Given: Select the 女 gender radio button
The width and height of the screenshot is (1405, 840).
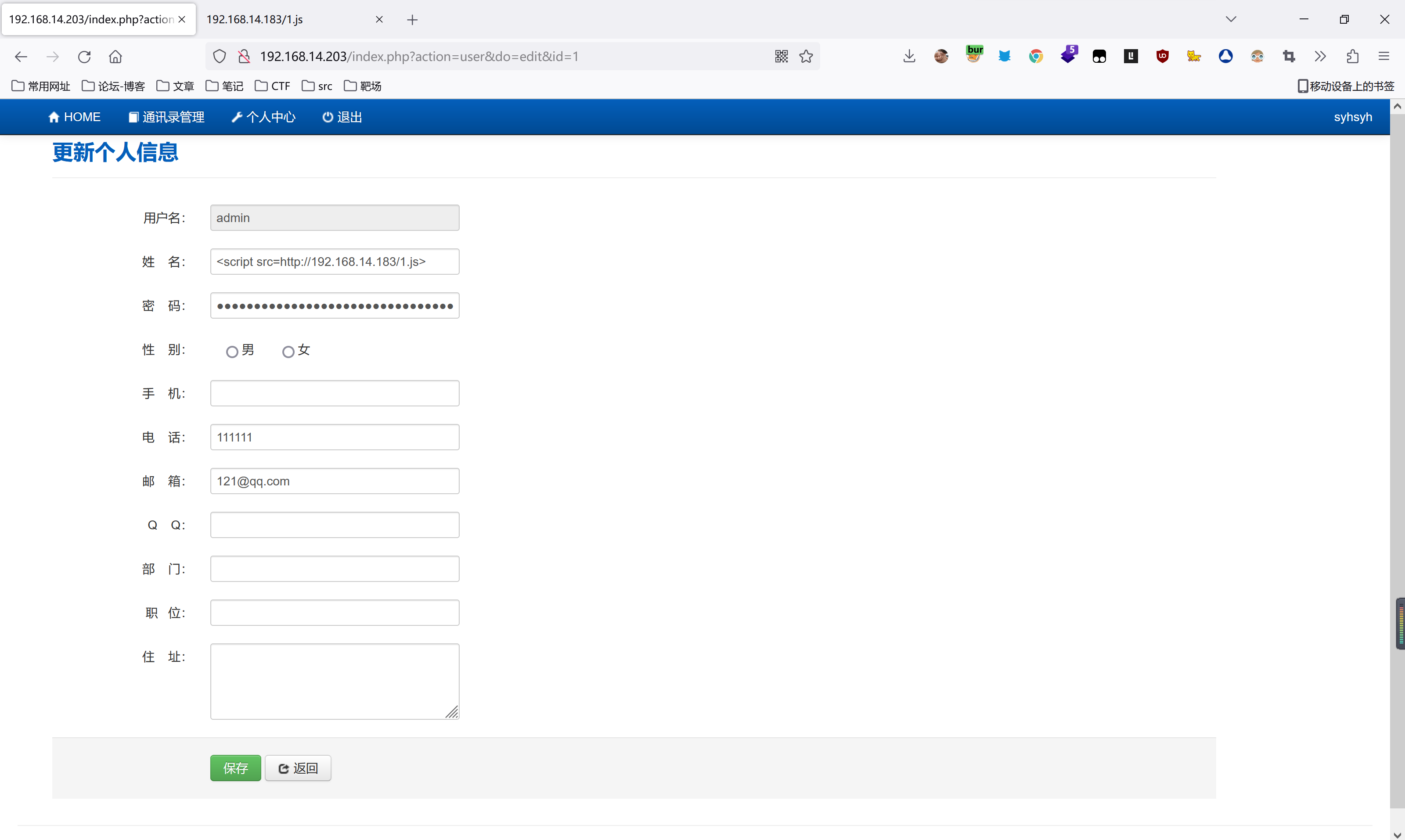Looking at the screenshot, I should point(288,352).
